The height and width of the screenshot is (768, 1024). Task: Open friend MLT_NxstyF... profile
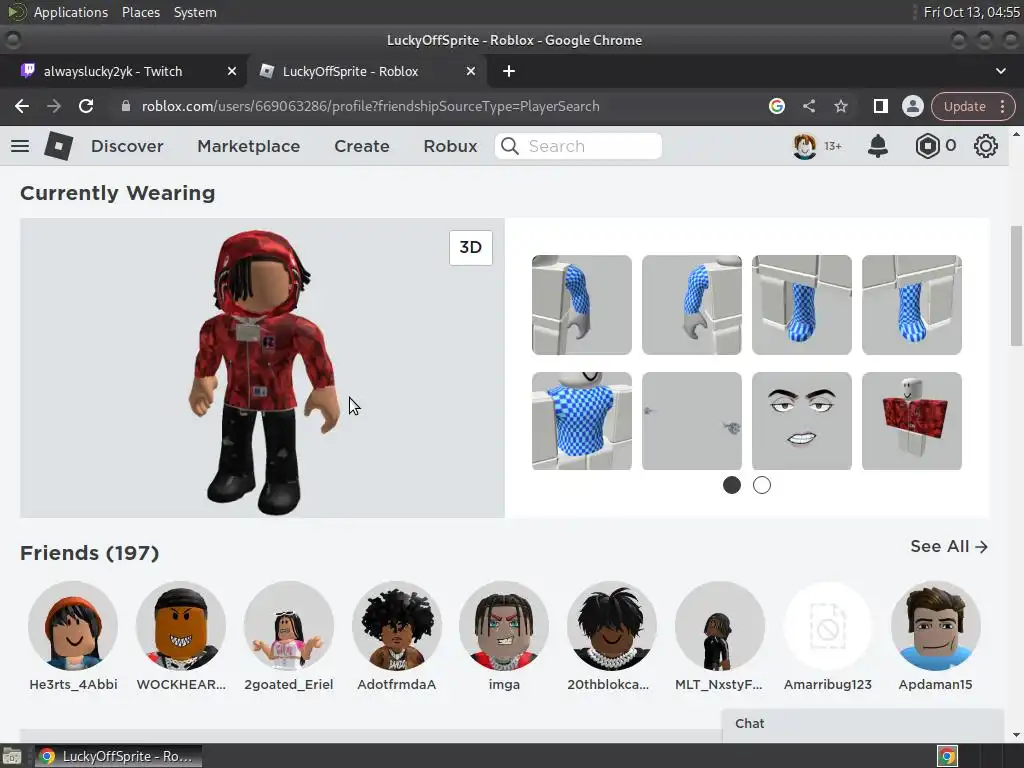coord(720,636)
